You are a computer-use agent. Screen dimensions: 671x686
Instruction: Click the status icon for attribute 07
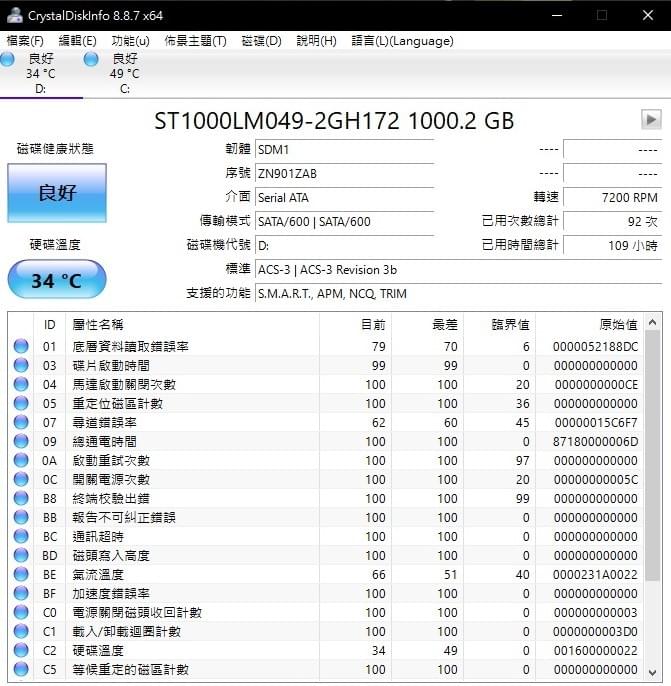[21, 422]
